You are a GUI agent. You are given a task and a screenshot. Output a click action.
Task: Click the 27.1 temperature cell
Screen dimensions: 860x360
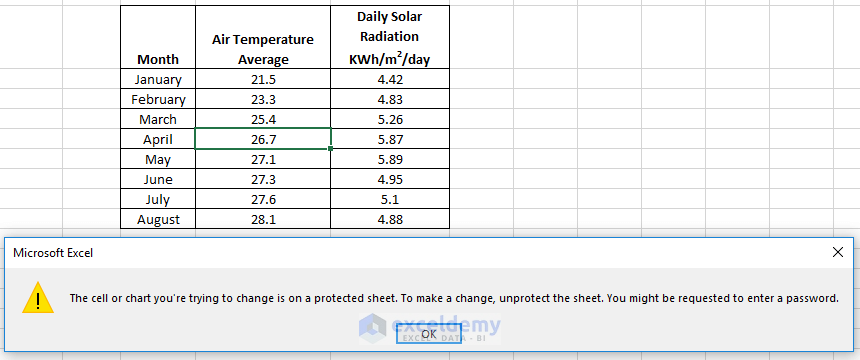coord(263,159)
